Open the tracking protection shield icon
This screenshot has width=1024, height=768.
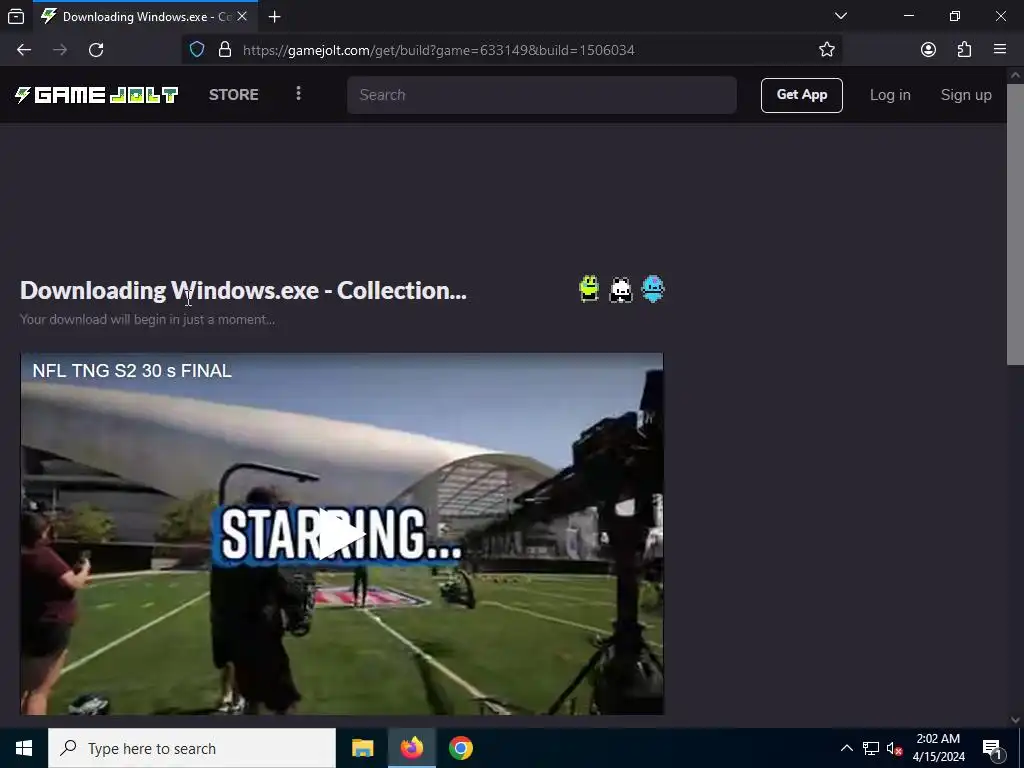[x=197, y=50]
